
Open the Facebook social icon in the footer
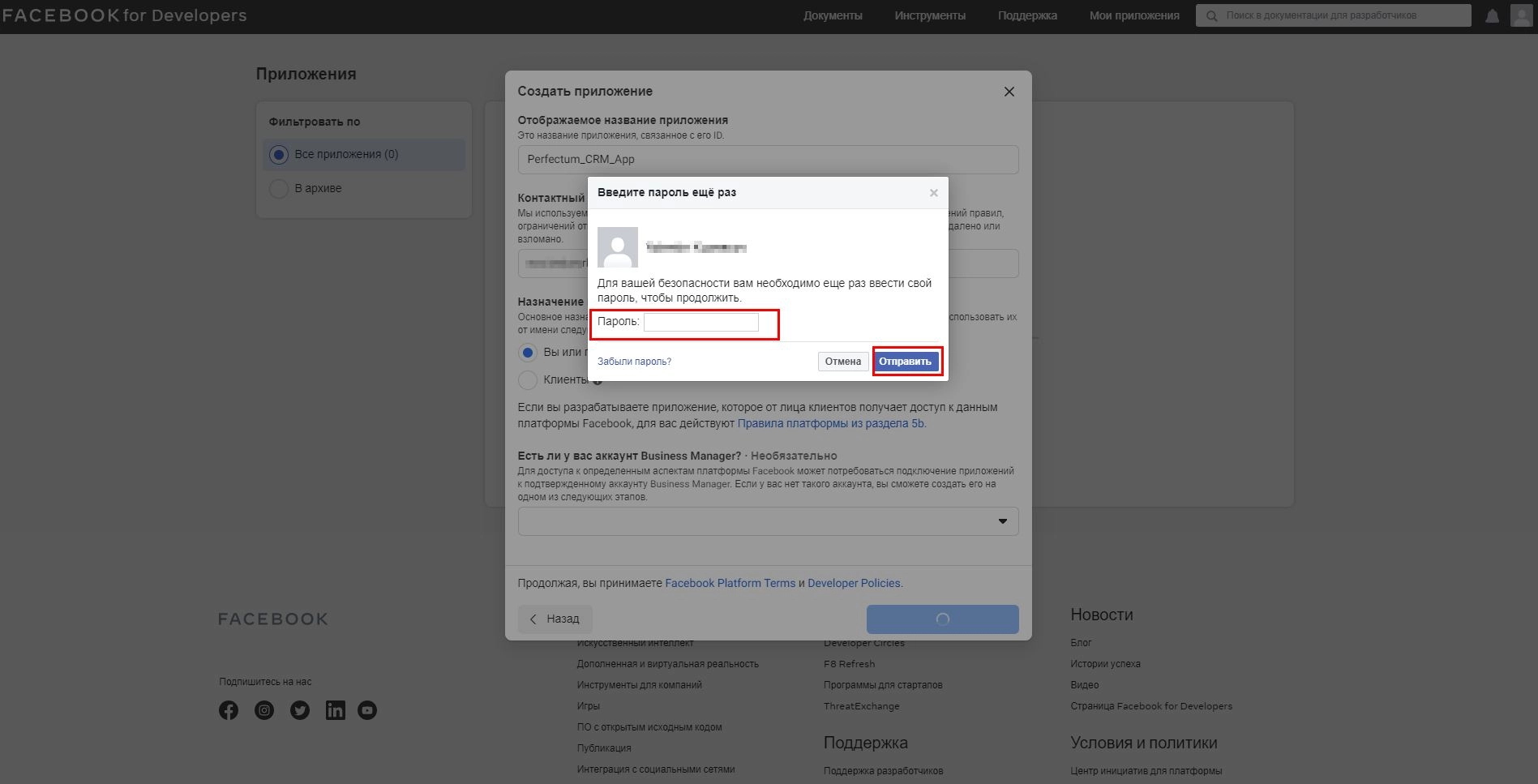[x=229, y=710]
